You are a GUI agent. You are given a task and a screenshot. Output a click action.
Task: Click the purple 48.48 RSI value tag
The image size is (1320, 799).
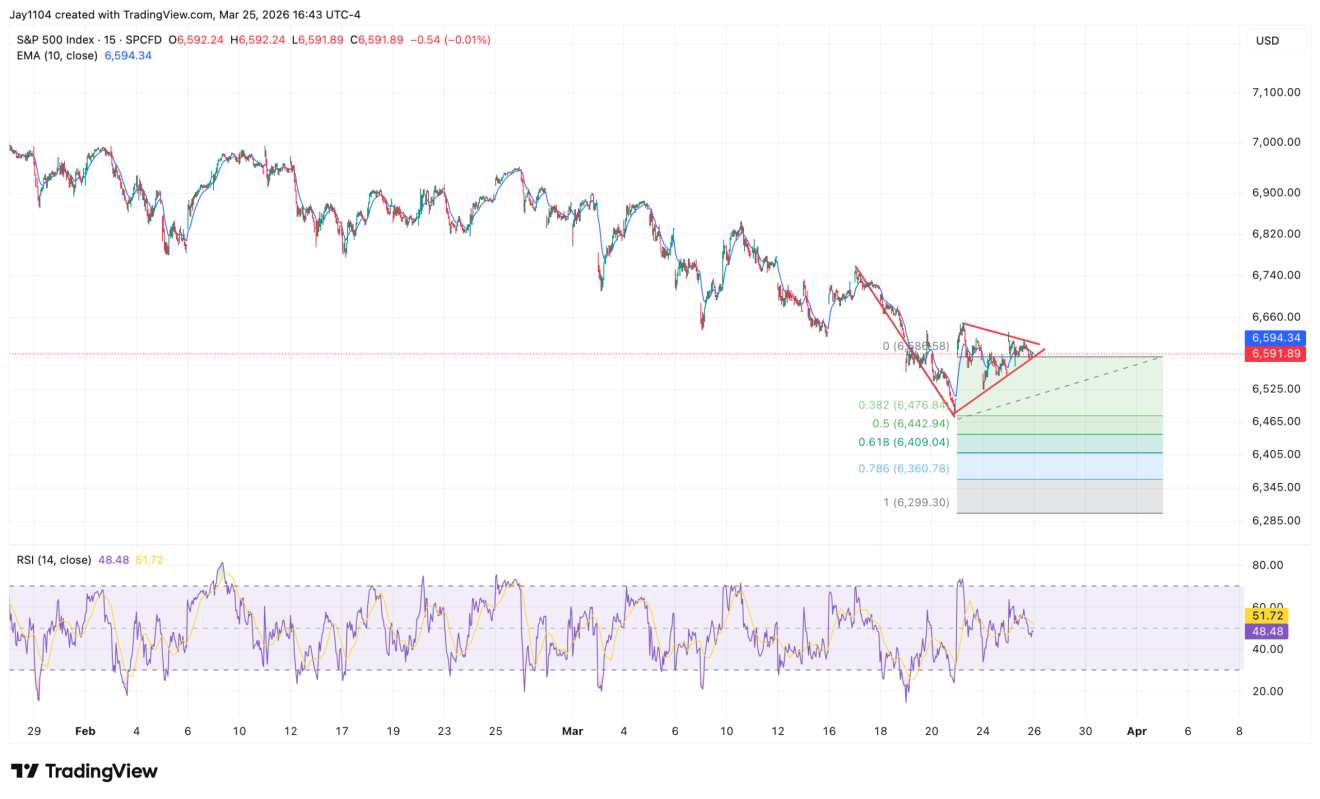tap(1265, 631)
